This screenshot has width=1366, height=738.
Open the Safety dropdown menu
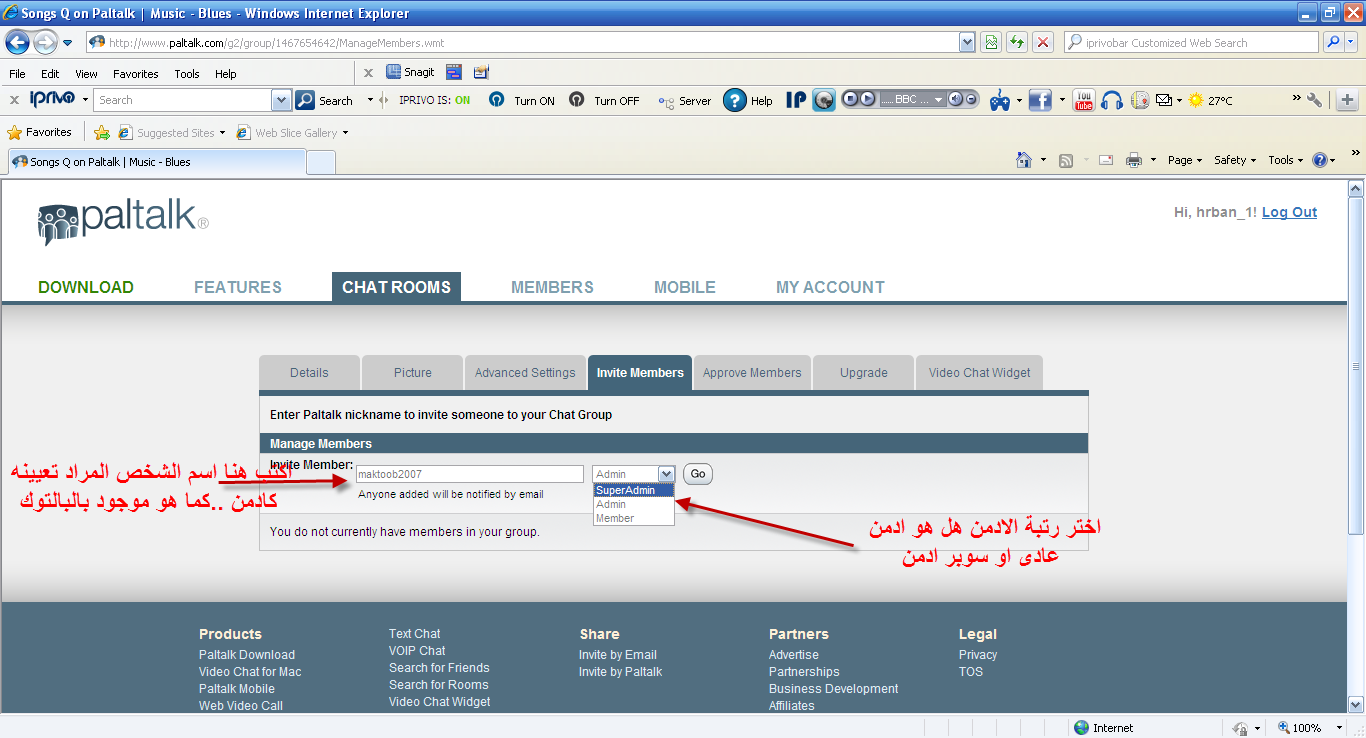click(x=1235, y=160)
